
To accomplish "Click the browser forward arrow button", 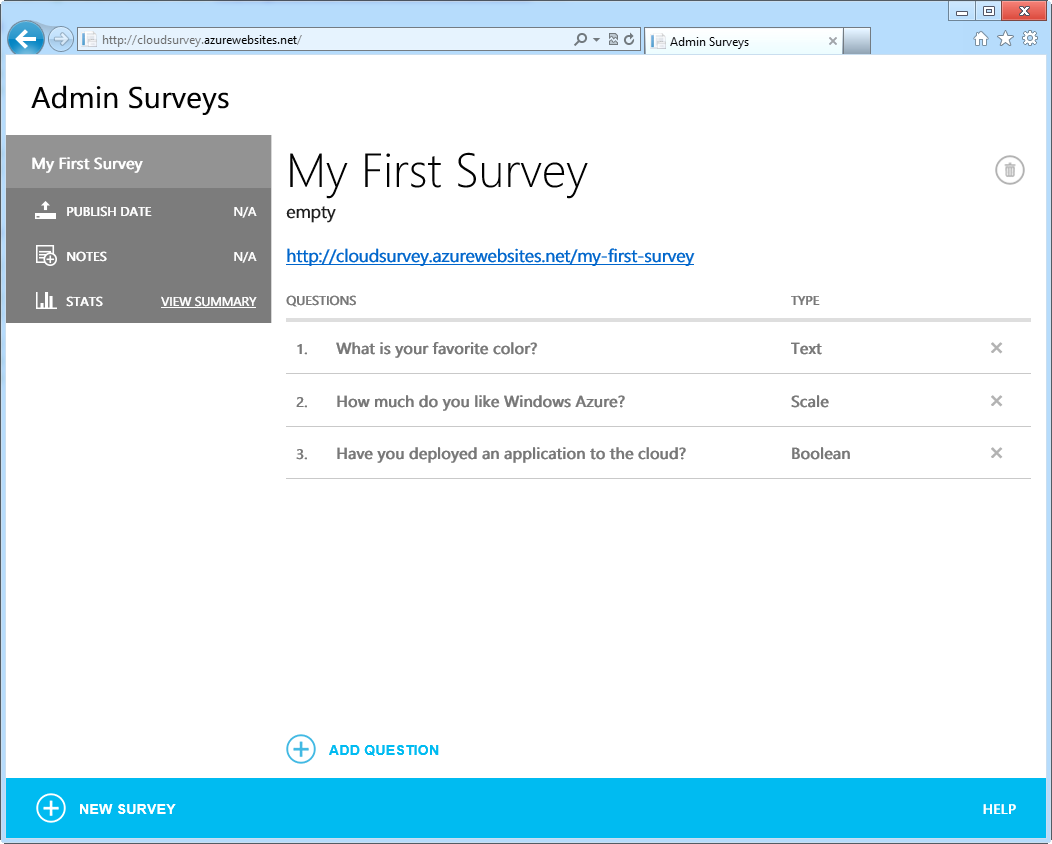I will [x=60, y=40].
